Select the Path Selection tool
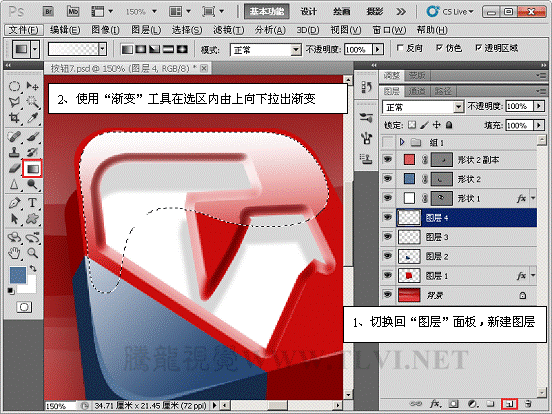 coord(14,219)
